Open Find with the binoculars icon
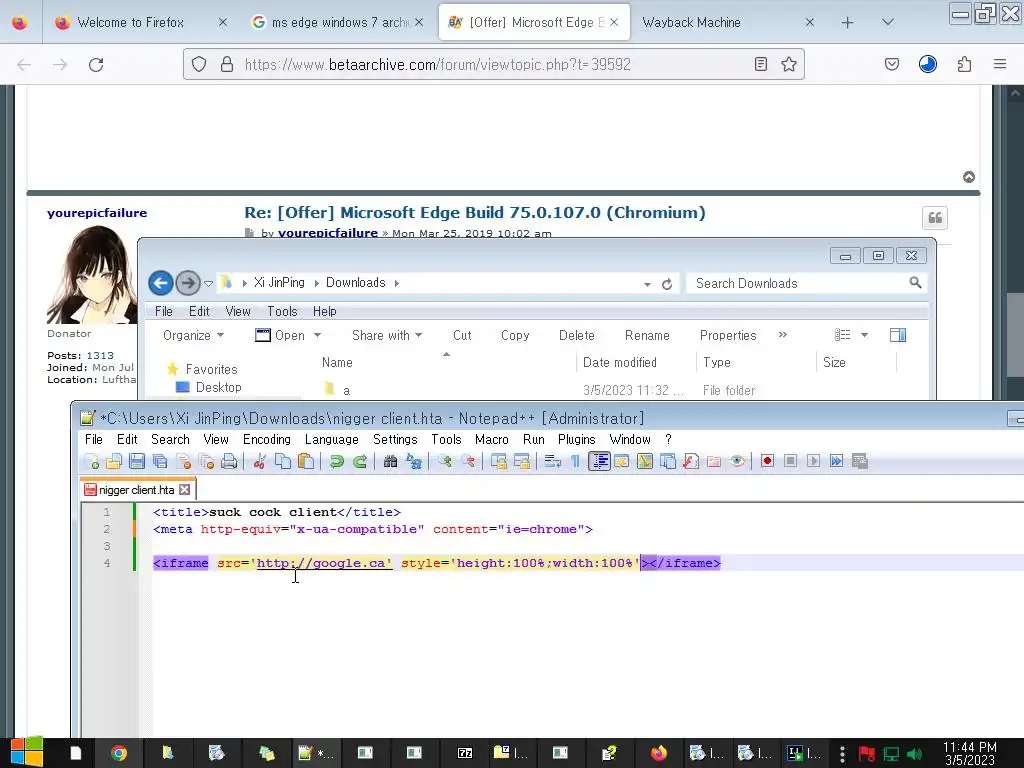 [391, 462]
